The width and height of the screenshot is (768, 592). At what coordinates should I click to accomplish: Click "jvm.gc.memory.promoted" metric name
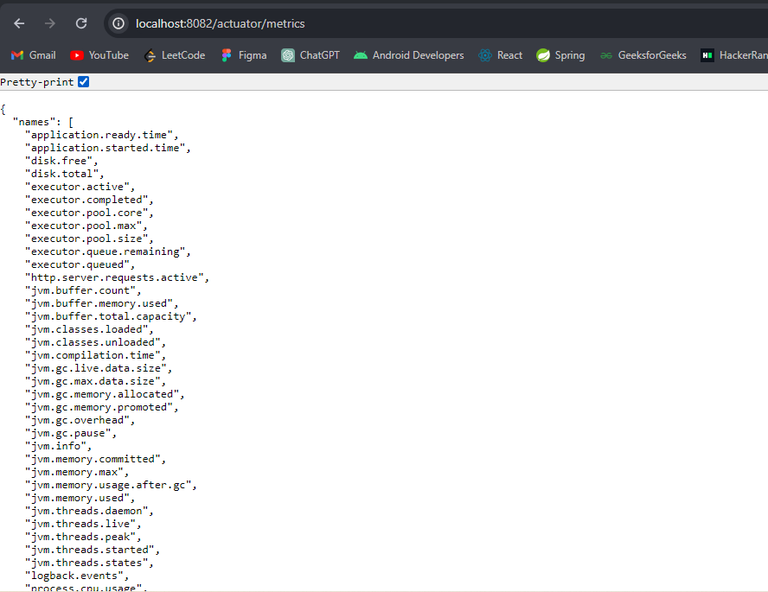(99, 407)
